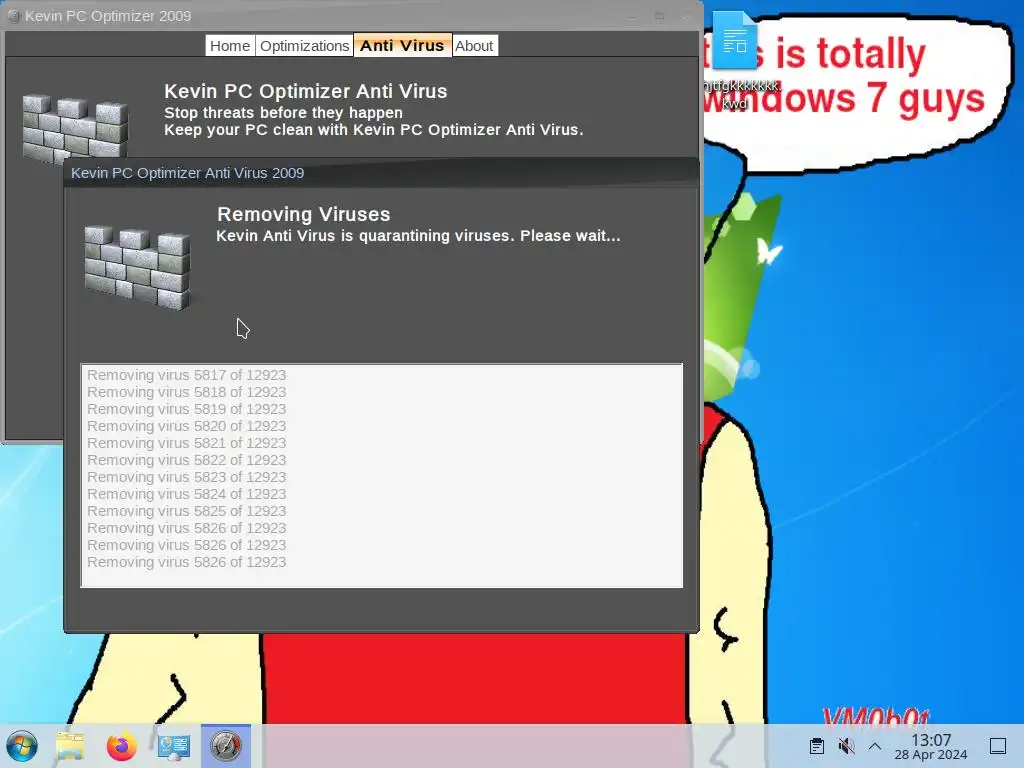Image resolution: width=1024 pixels, height=768 pixels.
Task: Click 'Kevin PC Optimizer Anti Virus' heading
Action: pos(306,91)
